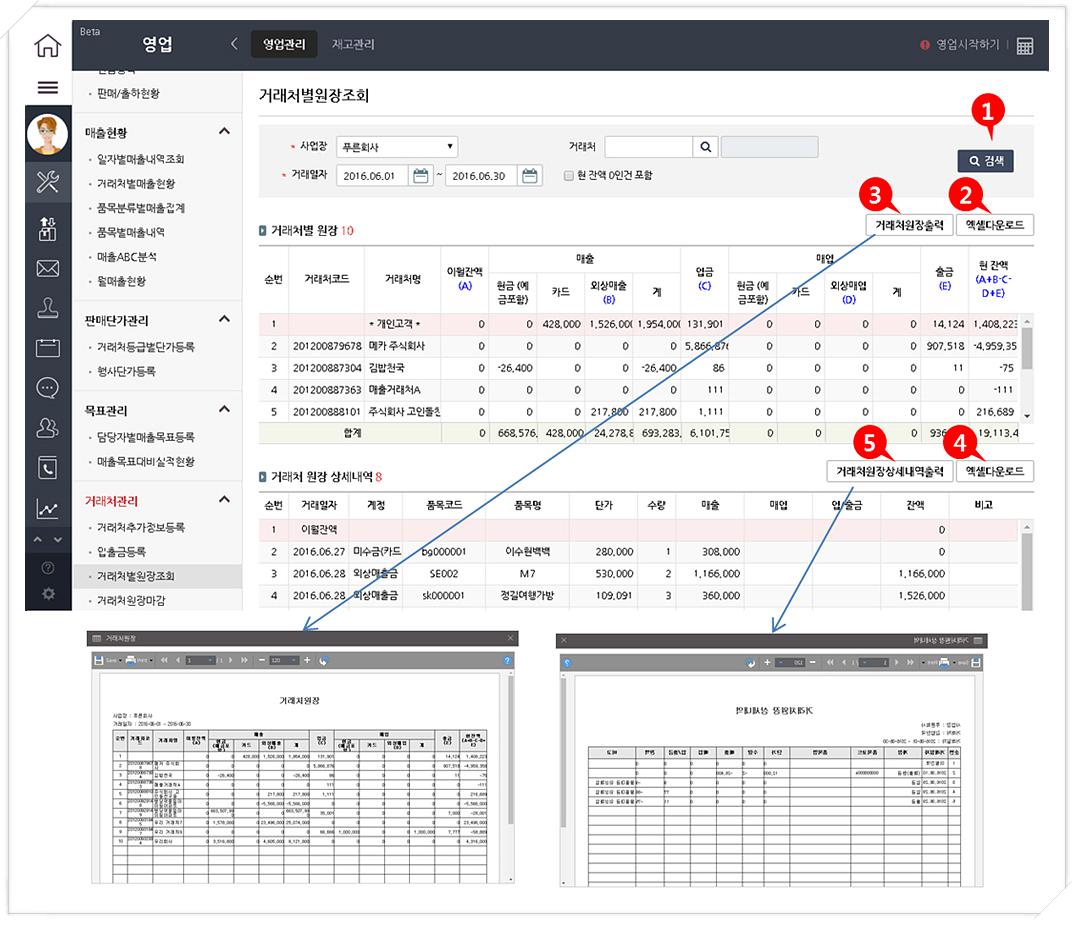
Task: Go to last page in 거래처원장 viewer
Action: [245, 661]
